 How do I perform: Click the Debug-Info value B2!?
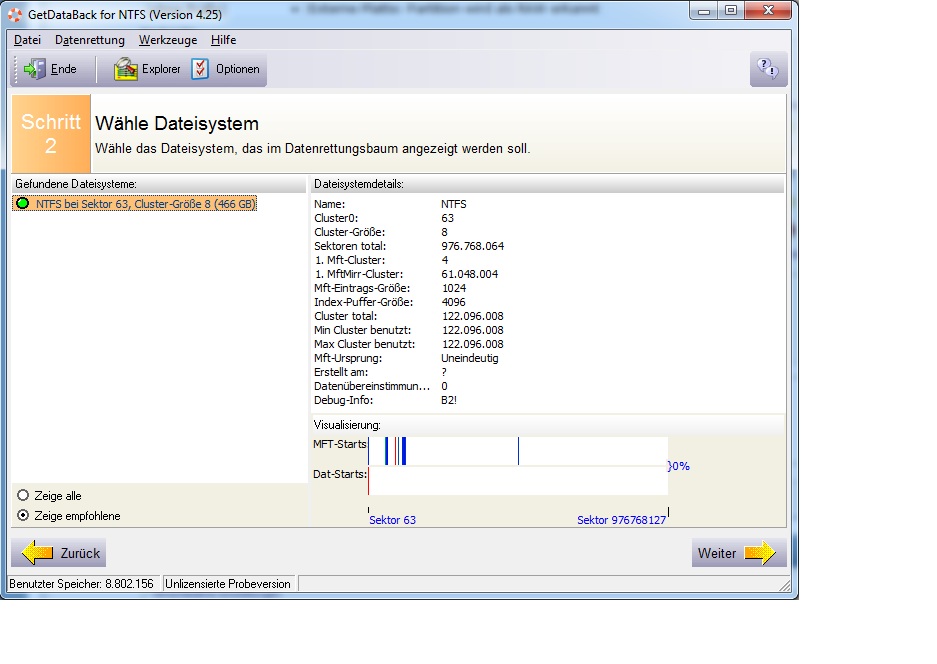[x=449, y=400]
